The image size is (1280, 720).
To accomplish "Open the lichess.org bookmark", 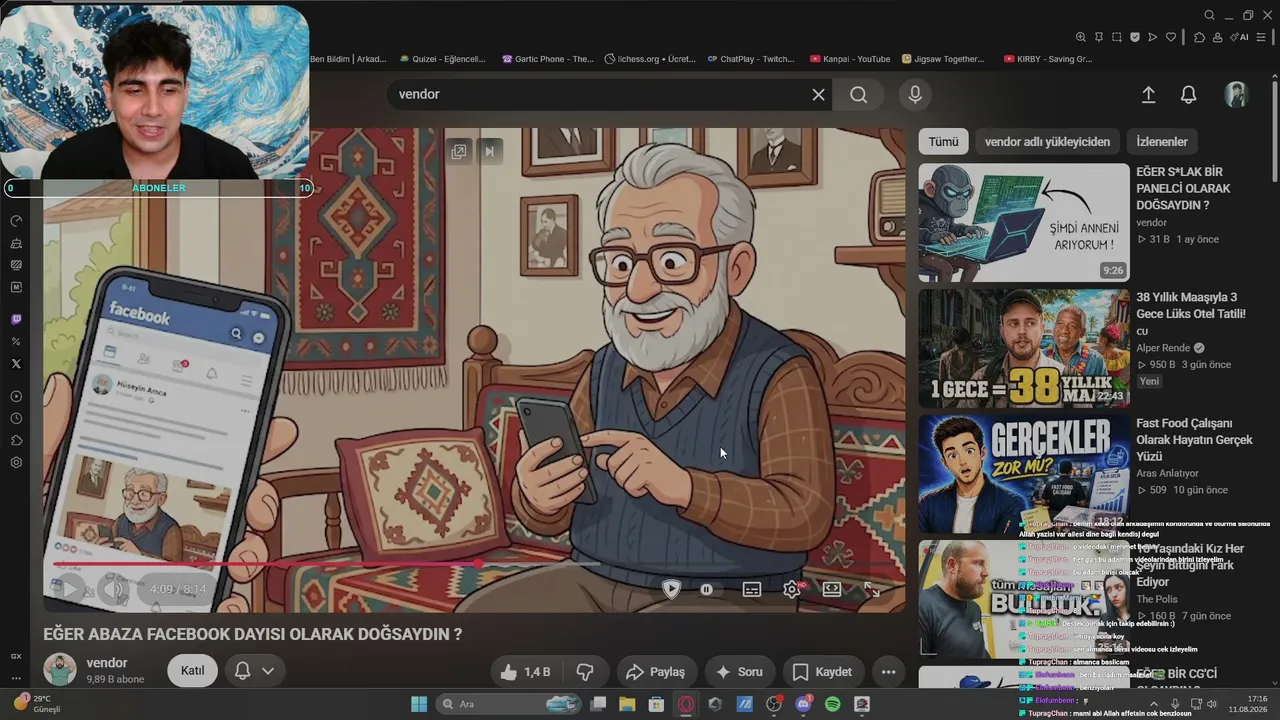I will pyautogui.click(x=650, y=59).
